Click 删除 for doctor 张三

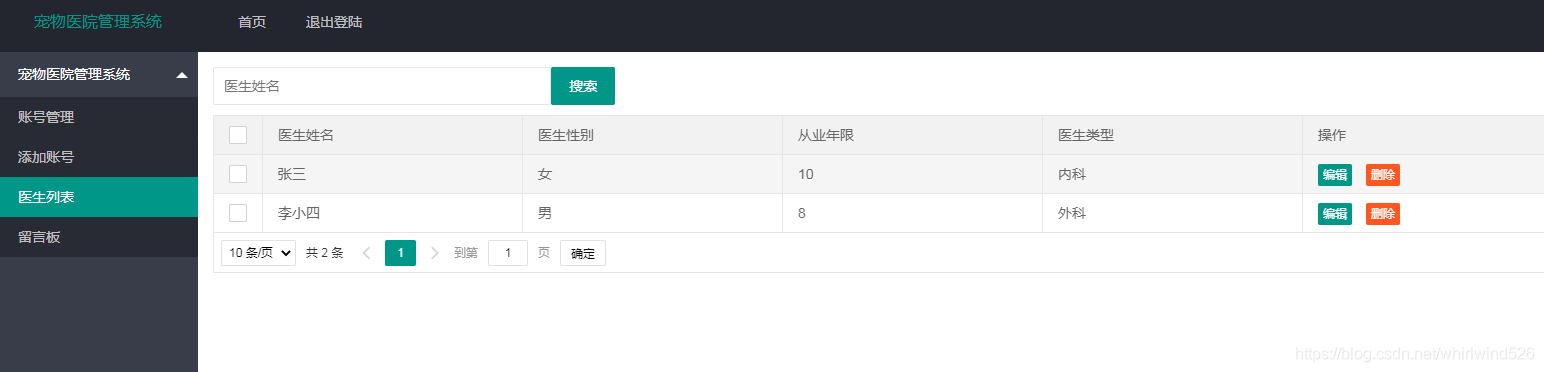pos(1383,175)
